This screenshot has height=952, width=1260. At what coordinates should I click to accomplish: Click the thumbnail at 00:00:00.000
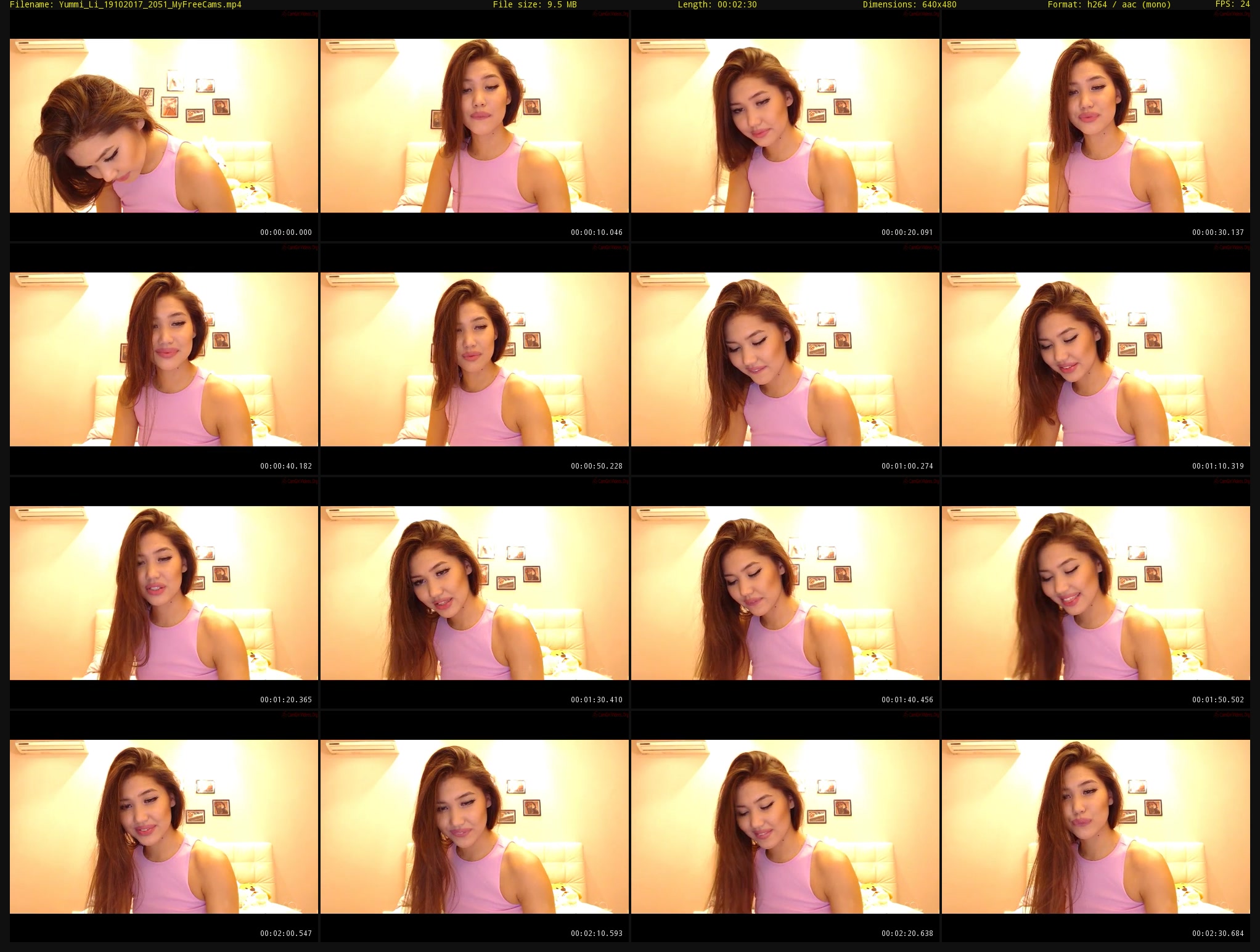164,126
